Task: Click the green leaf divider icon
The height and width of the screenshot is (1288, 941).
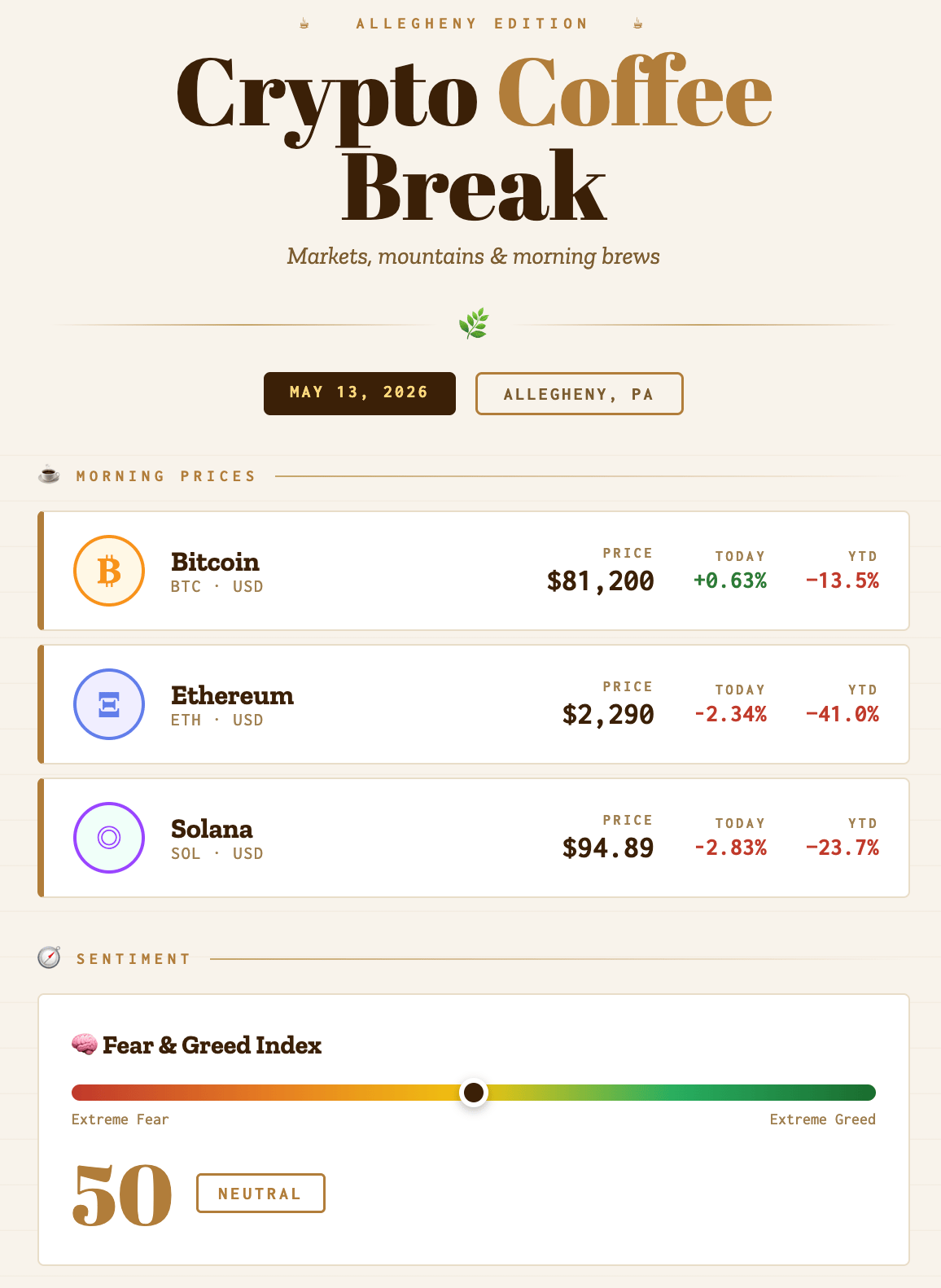Action: pyautogui.click(x=474, y=324)
